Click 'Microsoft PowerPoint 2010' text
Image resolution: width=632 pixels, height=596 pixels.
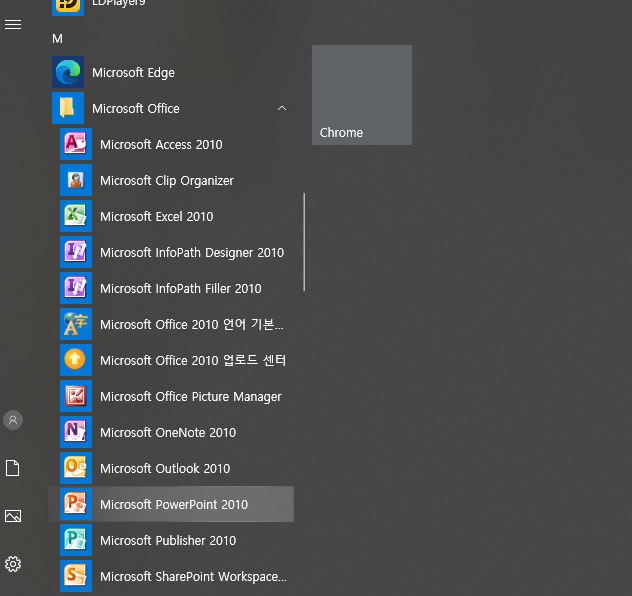click(x=174, y=505)
